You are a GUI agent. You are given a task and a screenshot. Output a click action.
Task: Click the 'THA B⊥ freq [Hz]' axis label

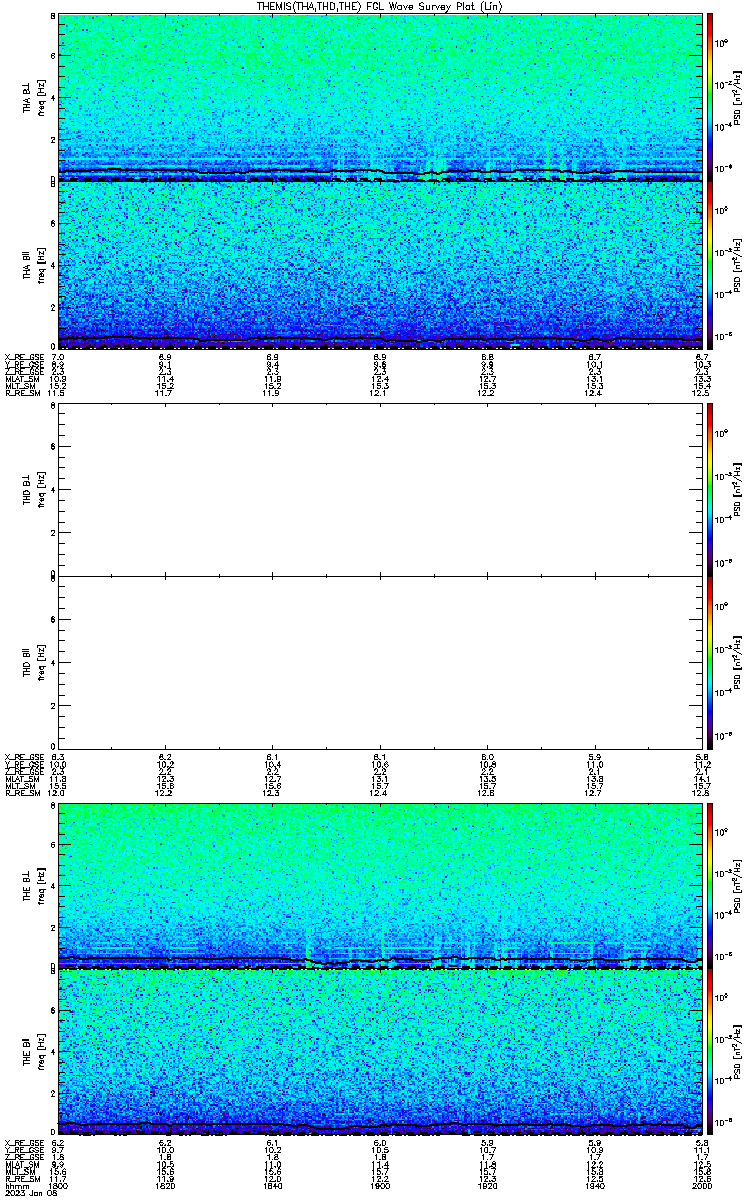33,97
